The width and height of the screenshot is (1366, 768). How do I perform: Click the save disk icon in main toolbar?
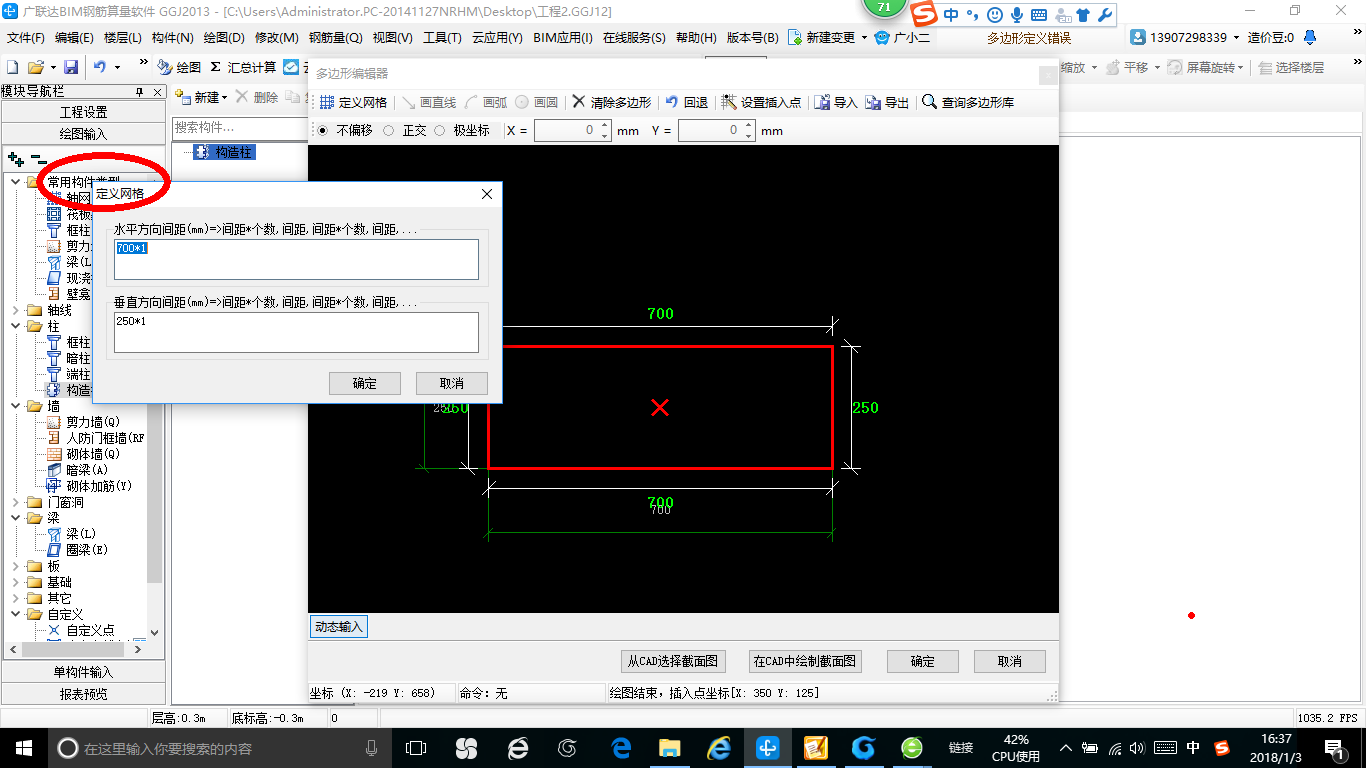[71, 67]
